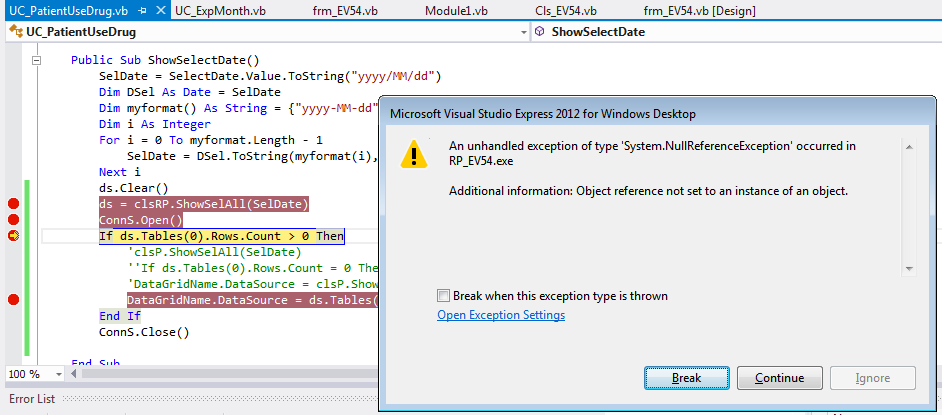
Task: Click the Public Sub ShowSelectDate() declaration
Action: pyautogui.click(x=165, y=60)
